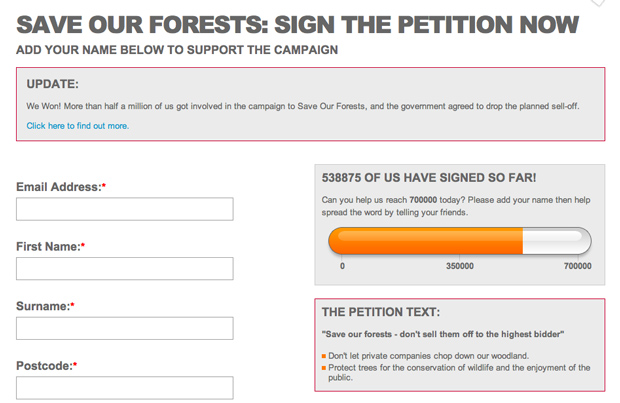Click the First Name label
Screen dimensions: 620x403
48,247
